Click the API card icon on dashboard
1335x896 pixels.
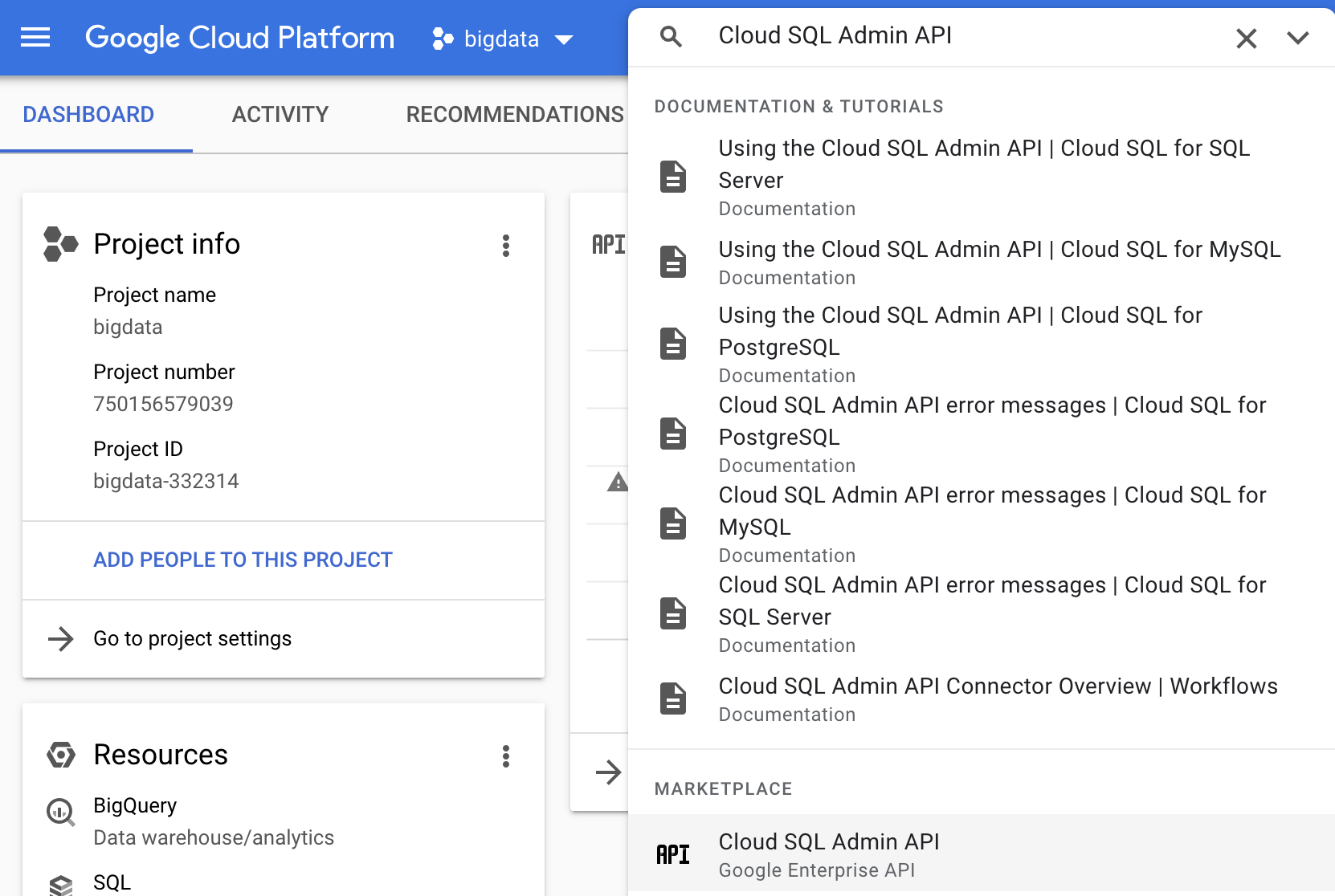(x=608, y=244)
